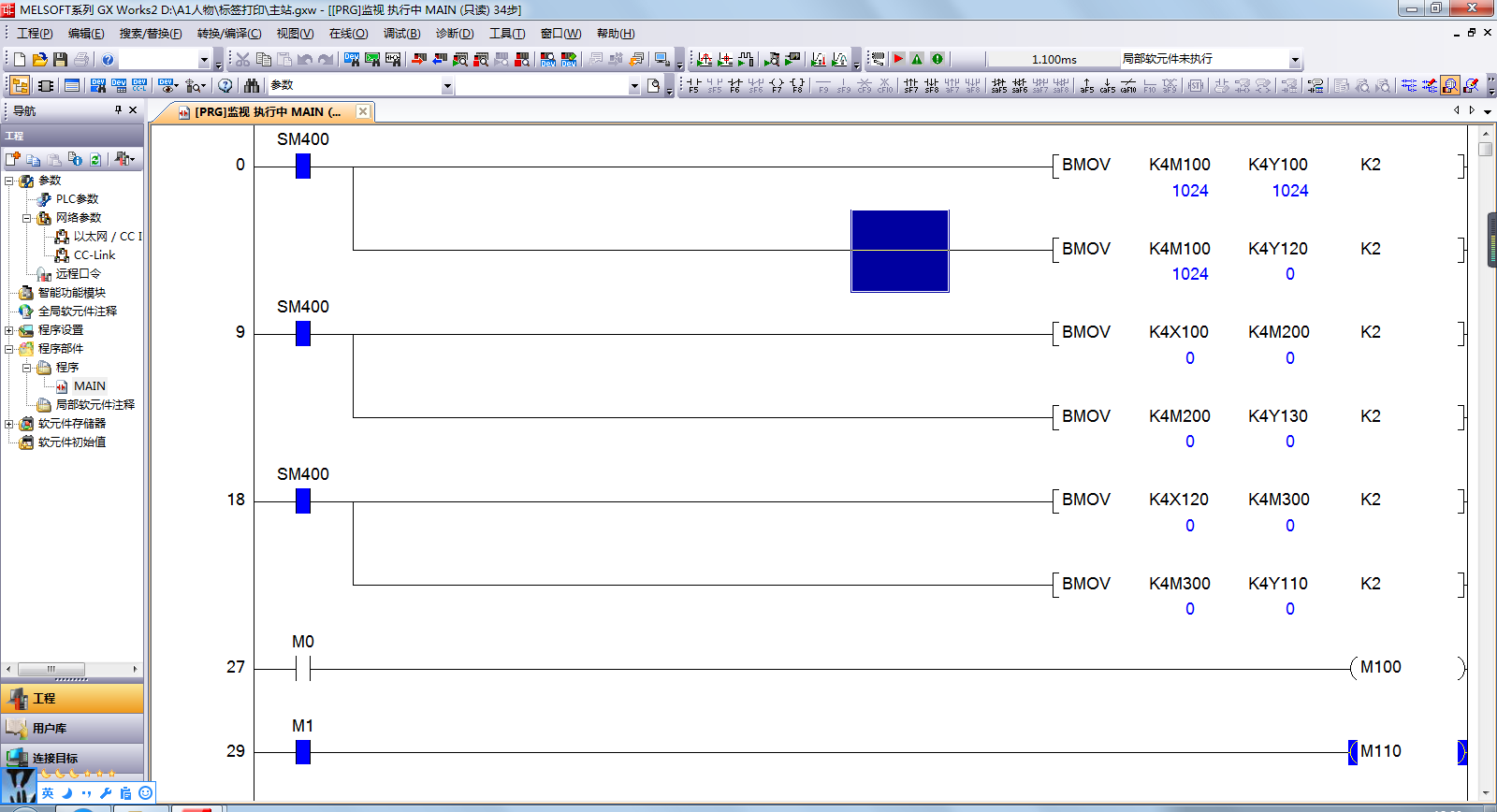The height and width of the screenshot is (812, 1497).
Task: Click the blue help question mark icon
Action: [x=108, y=59]
